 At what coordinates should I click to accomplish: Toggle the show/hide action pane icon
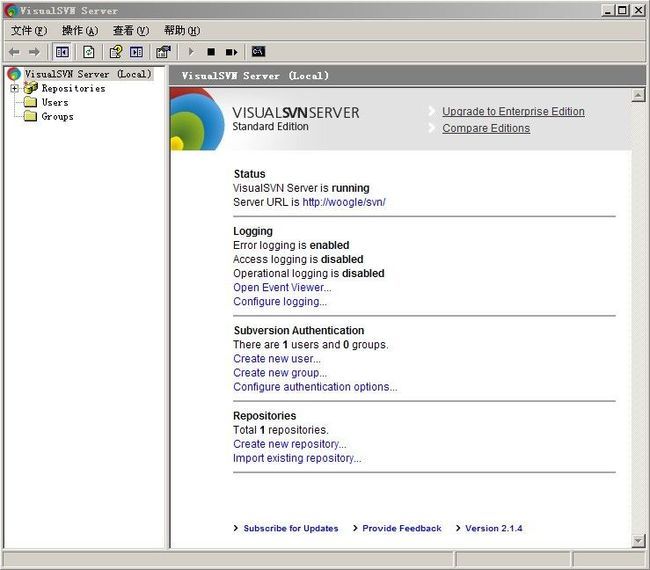pos(136,52)
